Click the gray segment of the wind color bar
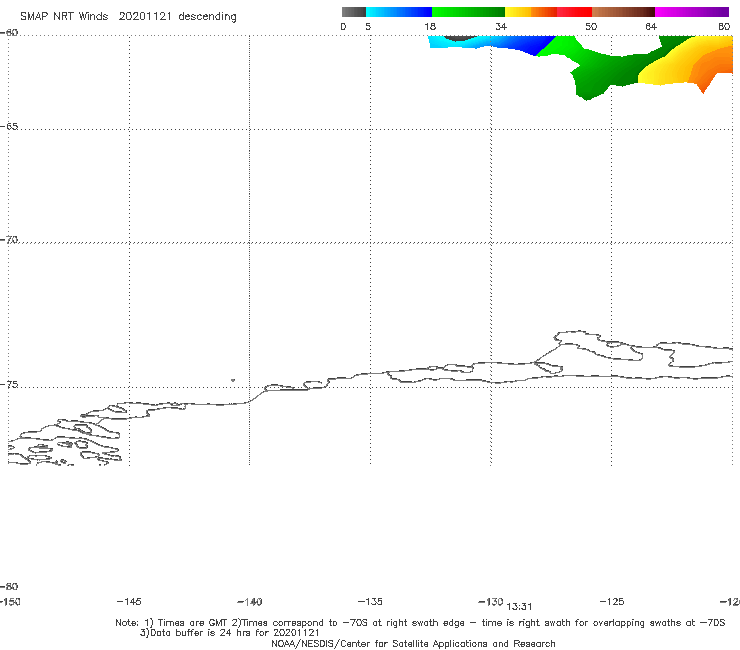 click(x=353, y=12)
